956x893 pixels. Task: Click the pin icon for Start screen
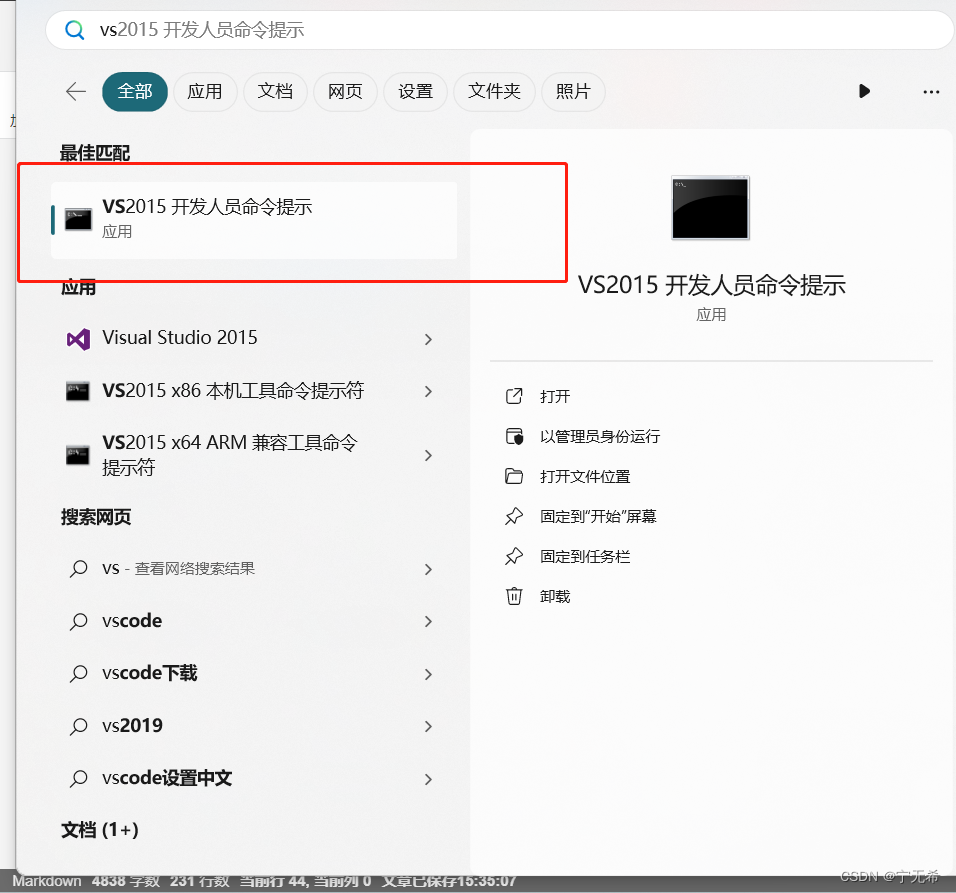[x=514, y=516]
